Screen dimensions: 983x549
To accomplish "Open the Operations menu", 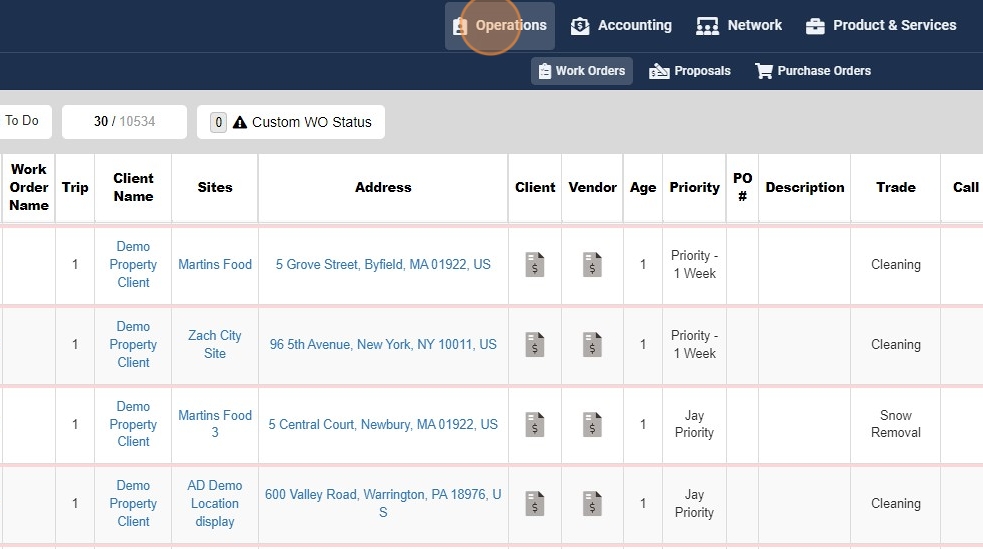I will coord(500,26).
